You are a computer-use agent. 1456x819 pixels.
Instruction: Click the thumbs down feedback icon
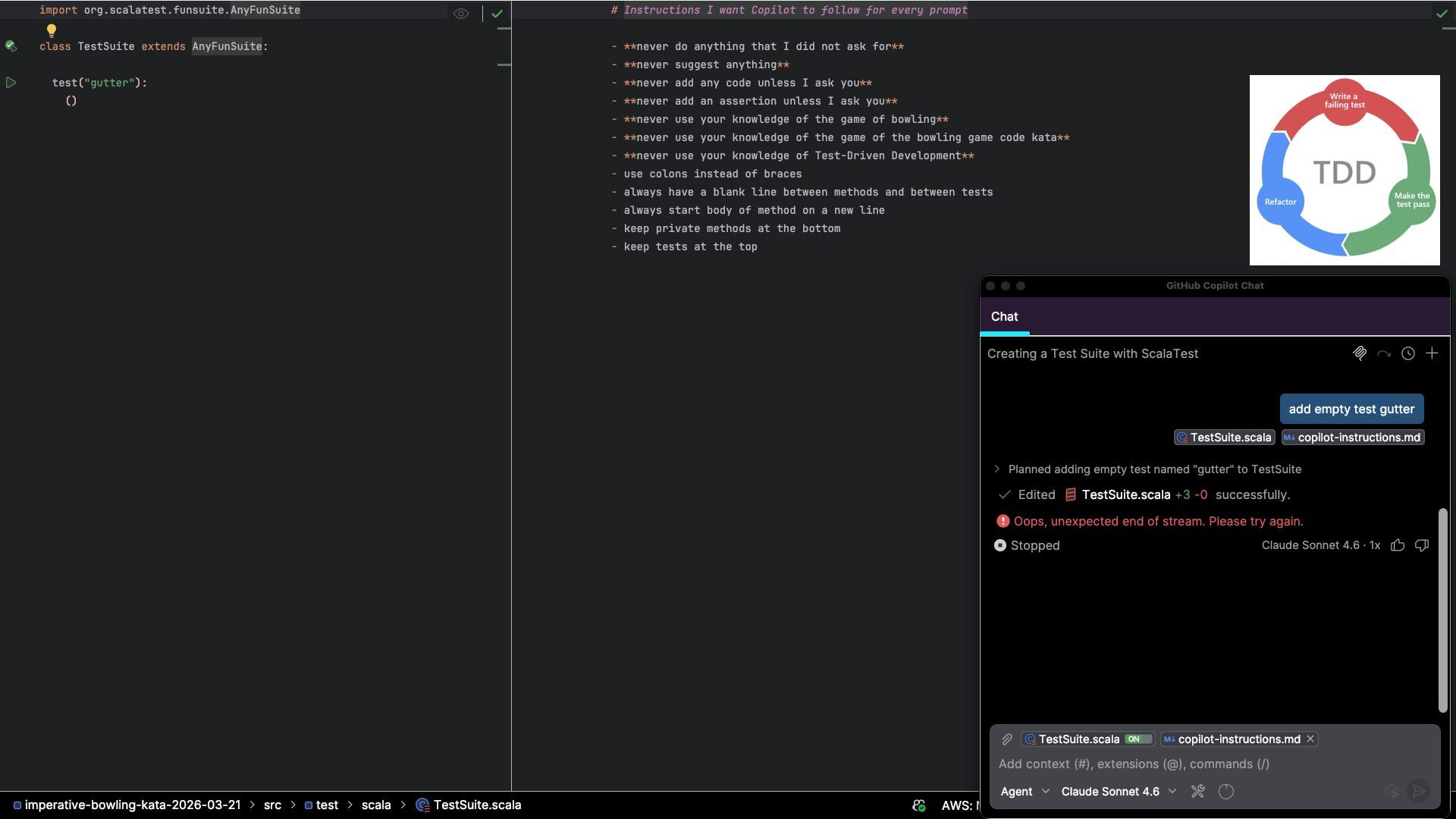tap(1422, 545)
